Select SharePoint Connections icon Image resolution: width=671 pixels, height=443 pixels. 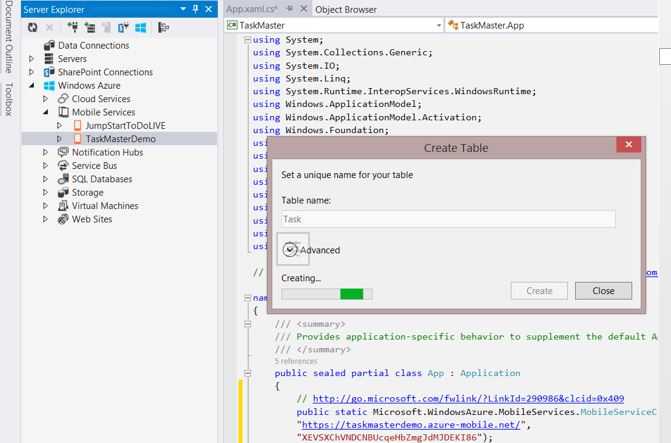[49, 72]
